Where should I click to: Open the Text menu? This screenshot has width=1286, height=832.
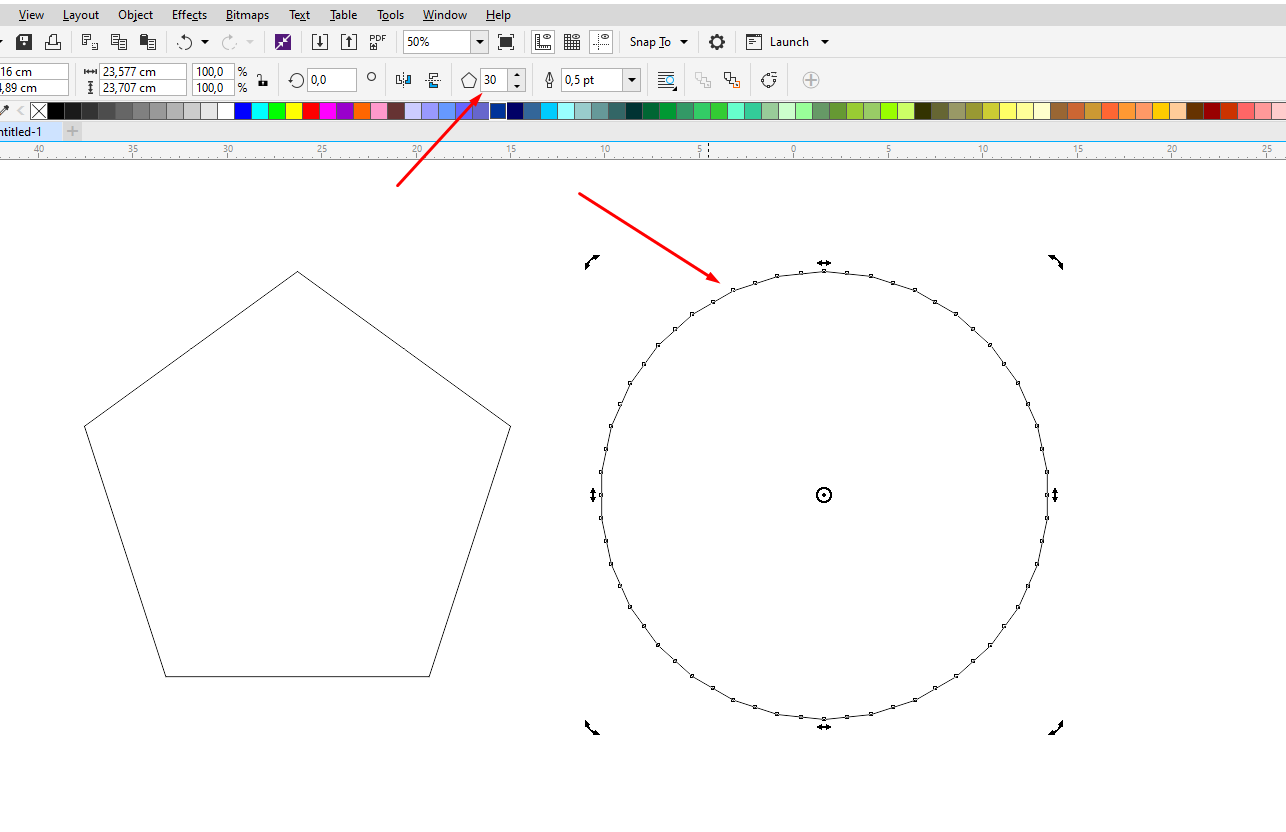(299, 15)
